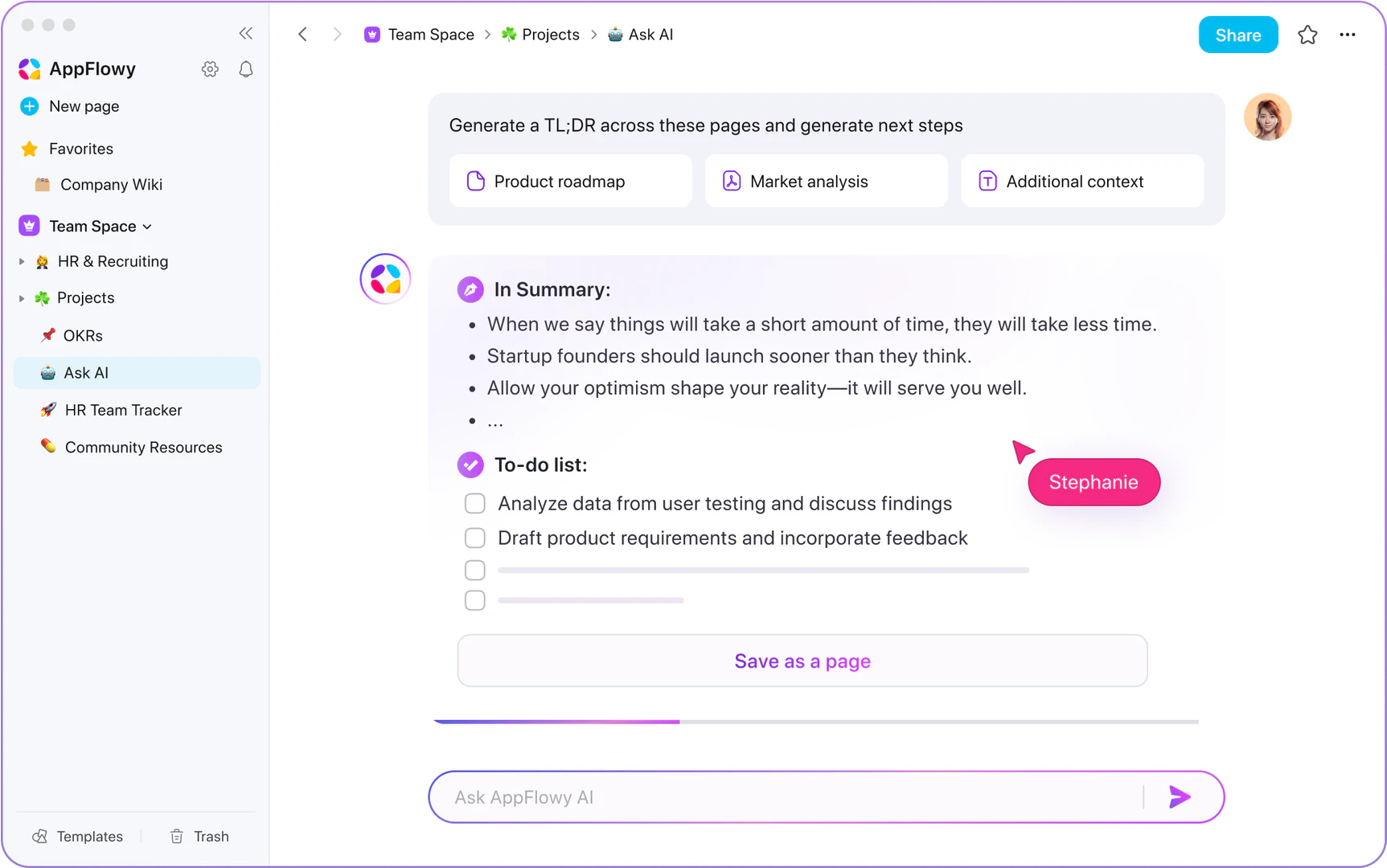Click the Share button
Viewport: 1387px width, 868px height.
[1237, 35]
